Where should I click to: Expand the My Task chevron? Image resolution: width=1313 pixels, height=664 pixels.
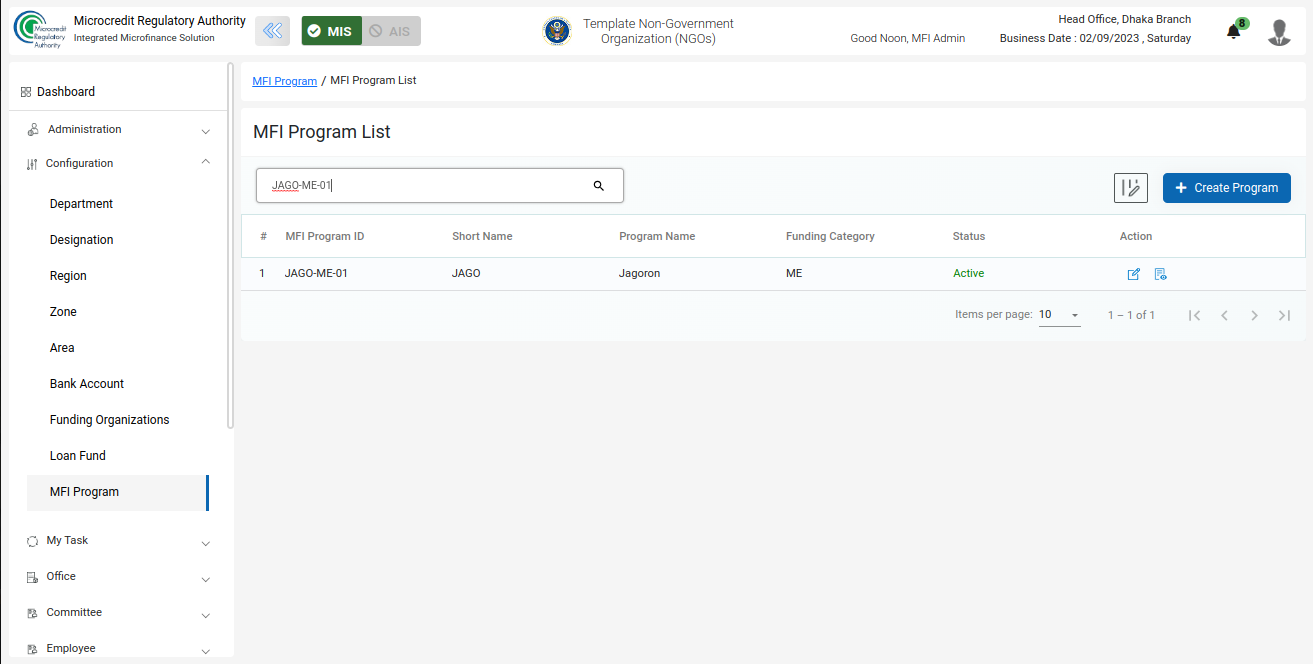coord(205,544)
